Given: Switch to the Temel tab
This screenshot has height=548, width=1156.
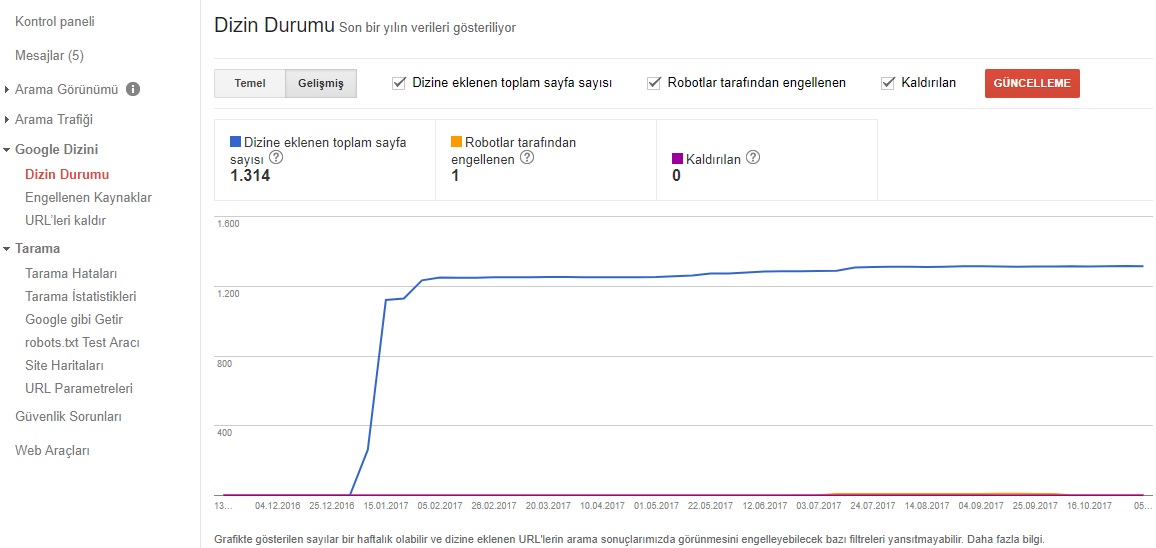Looking at the screenshot, I should (250, 83).
